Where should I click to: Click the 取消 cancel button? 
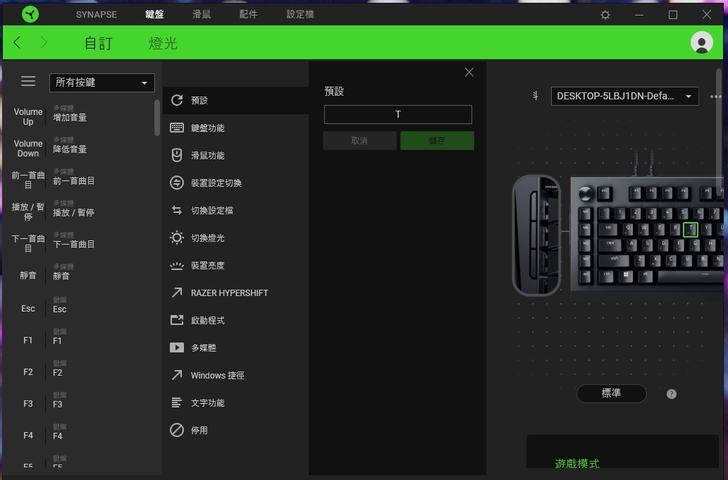tap(359, 141)
